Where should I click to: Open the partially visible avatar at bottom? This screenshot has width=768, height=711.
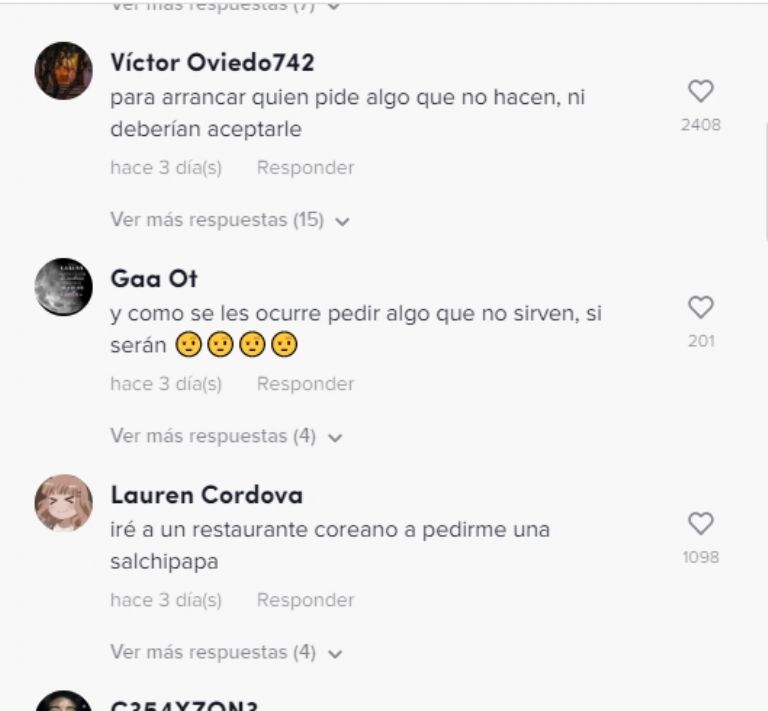[x=64, y=701]
